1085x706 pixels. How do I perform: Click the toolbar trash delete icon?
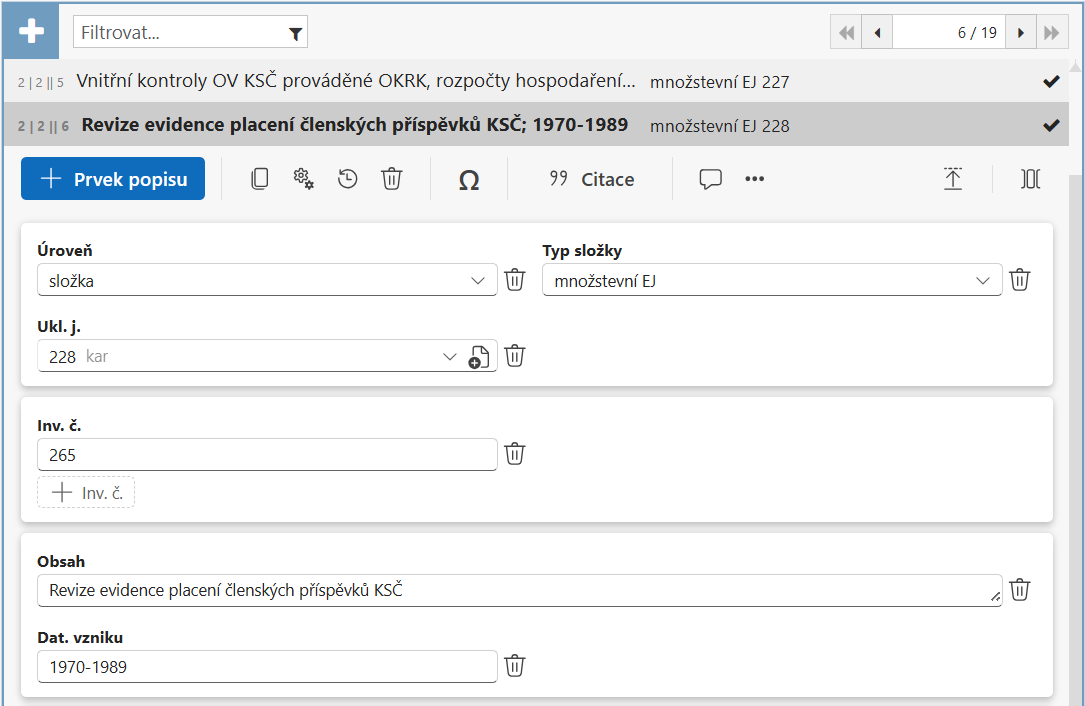click(392, 179)
